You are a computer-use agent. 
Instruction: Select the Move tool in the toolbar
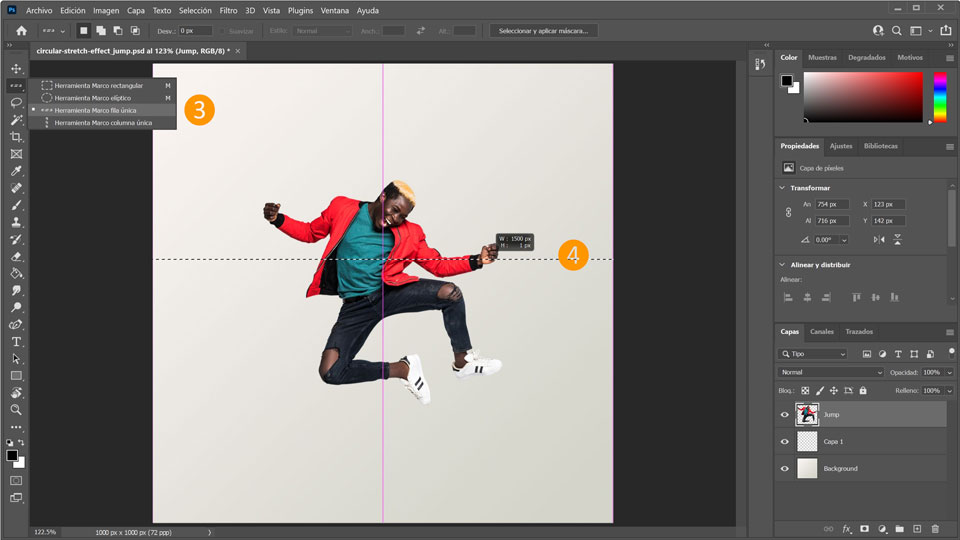16,68
